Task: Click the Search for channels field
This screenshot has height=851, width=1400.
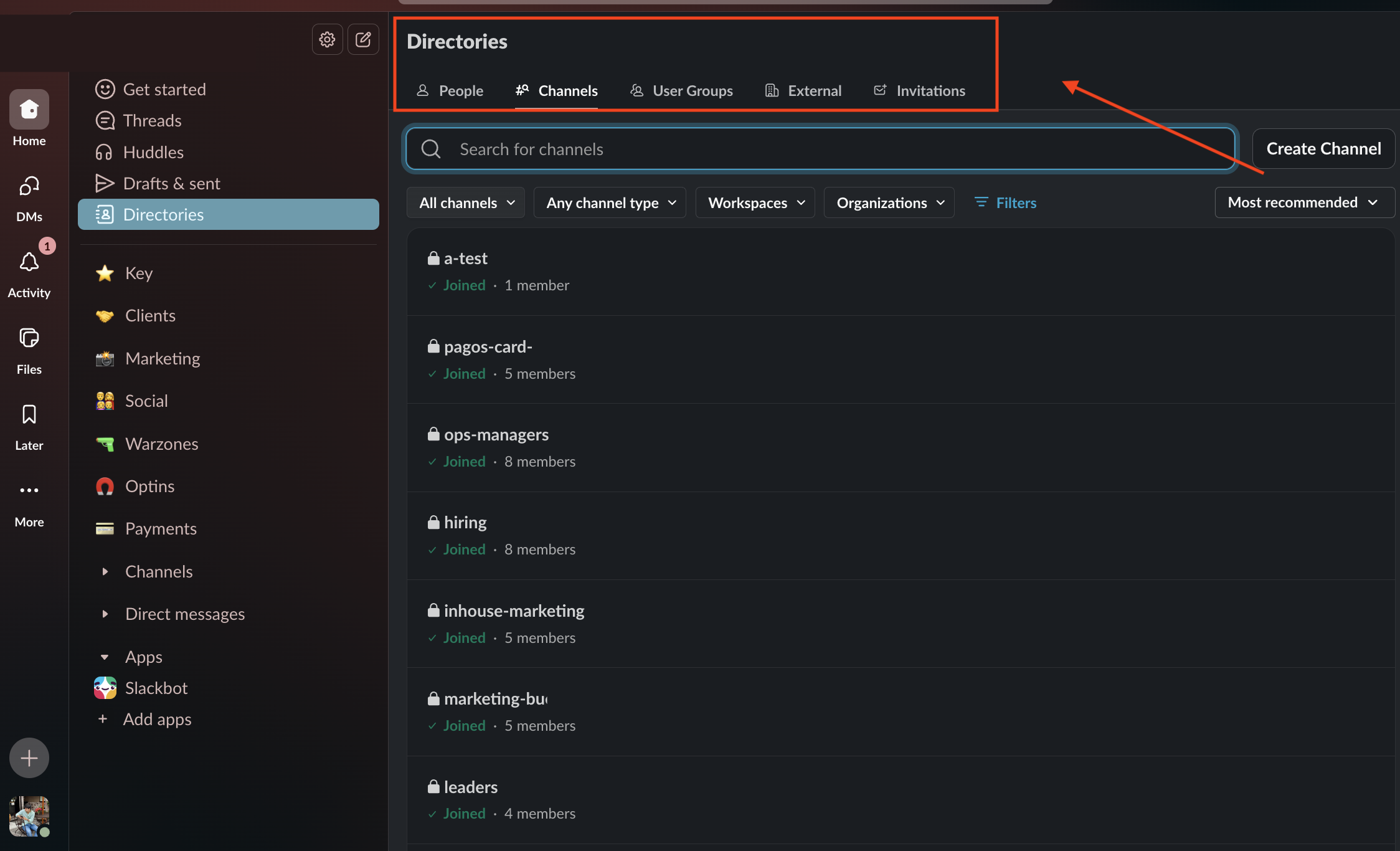Action: point(820,149)
